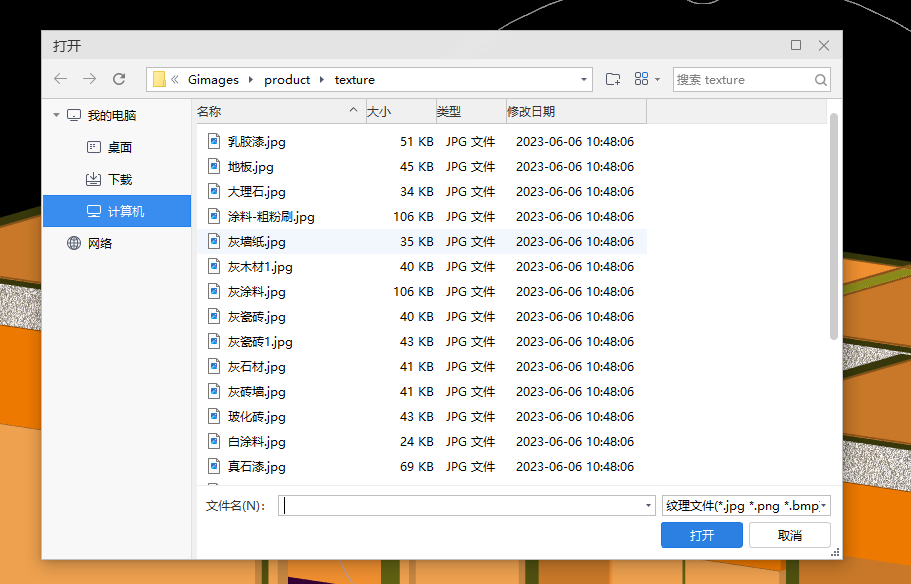The width and height of the screenshot is (911, 584).
Task: Select file 白涂料.jpg
Action: coord(422,441)
